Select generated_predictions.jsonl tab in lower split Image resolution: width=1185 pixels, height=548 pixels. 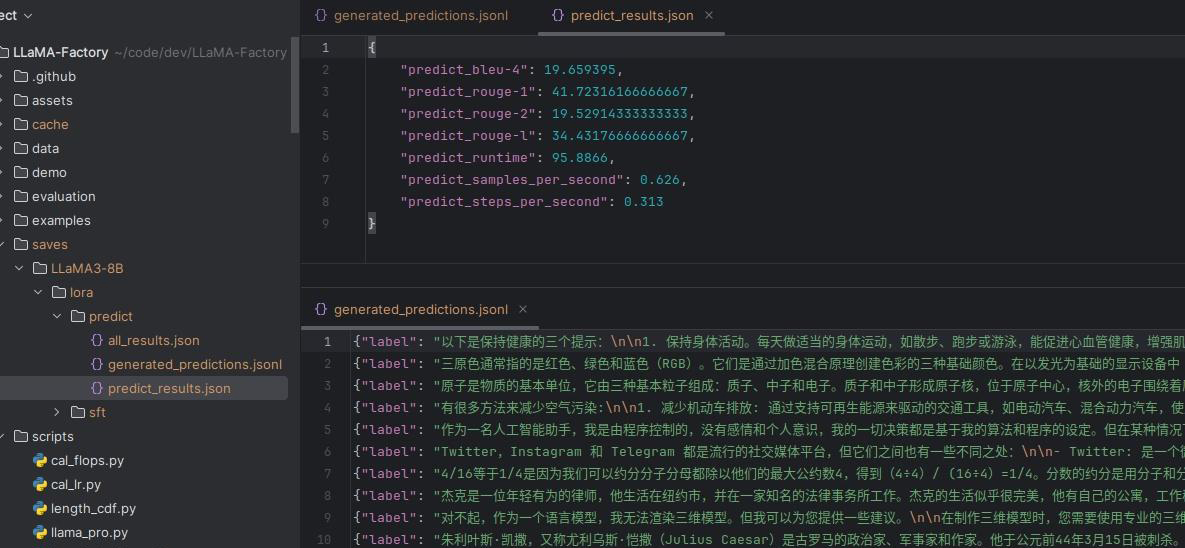420,309
